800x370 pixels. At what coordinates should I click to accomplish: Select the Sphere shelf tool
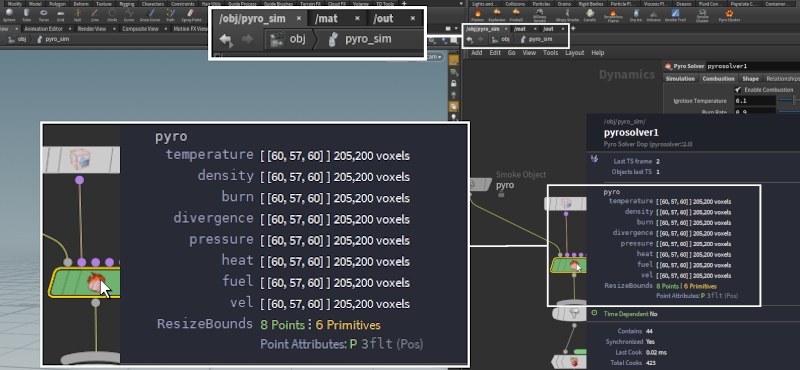(9, 15)
